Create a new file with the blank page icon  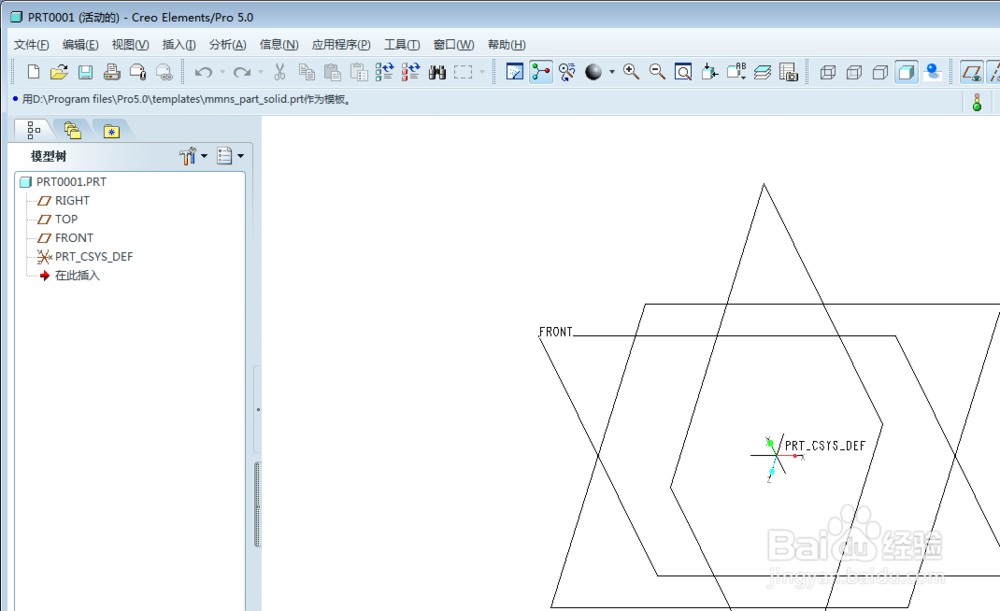[x=33, y=72]
